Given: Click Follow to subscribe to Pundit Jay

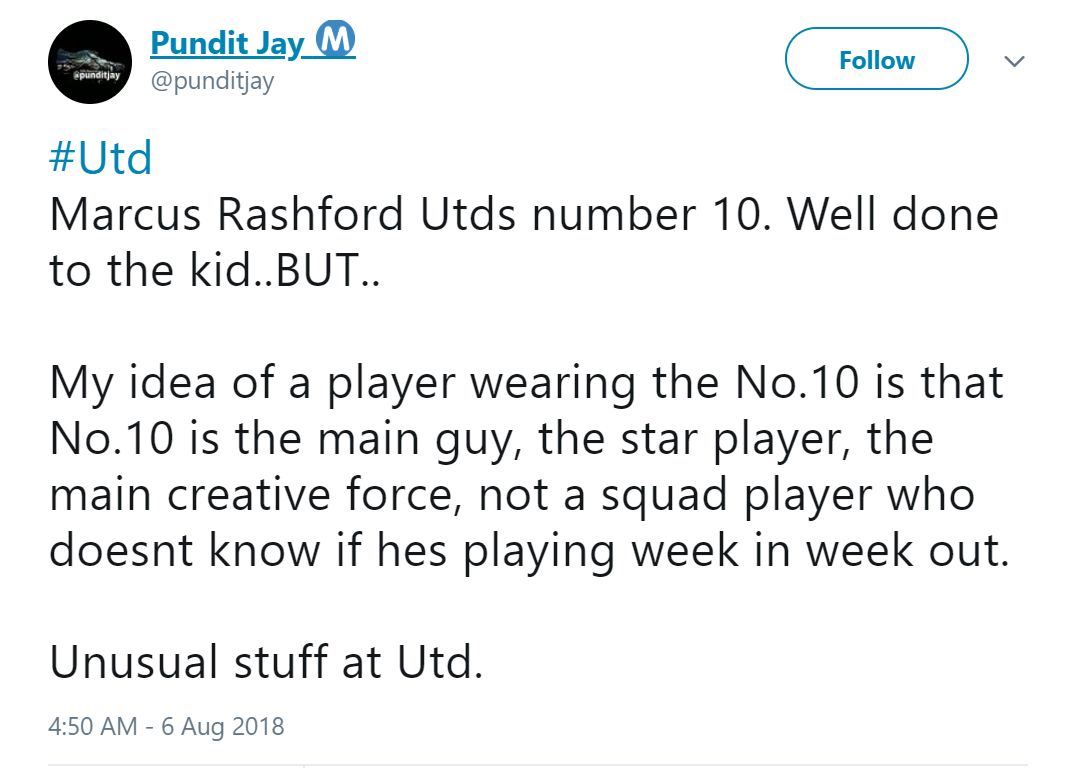Looking at the screenshot, I should (876, 59).
